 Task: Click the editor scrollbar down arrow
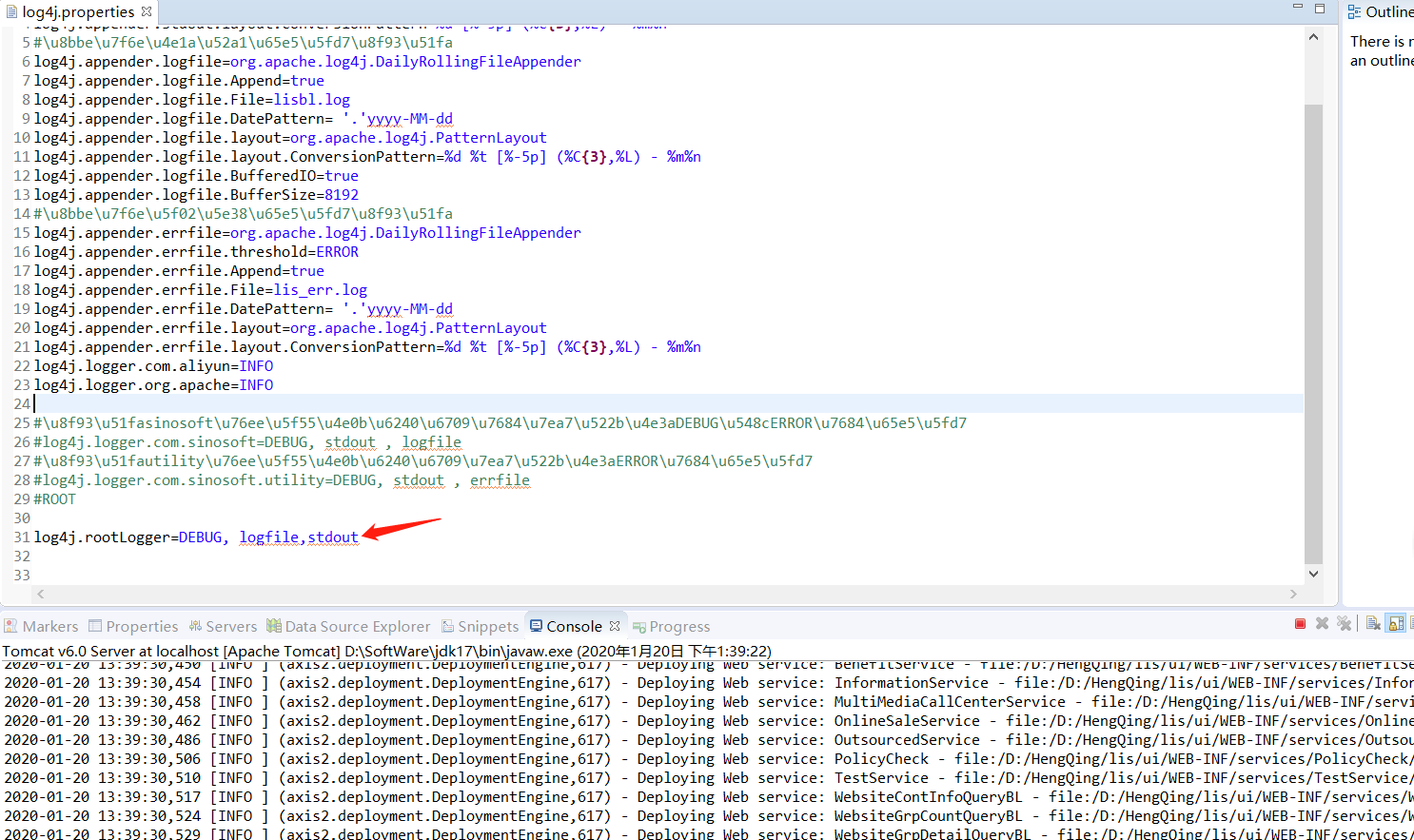pos(1313,574)
